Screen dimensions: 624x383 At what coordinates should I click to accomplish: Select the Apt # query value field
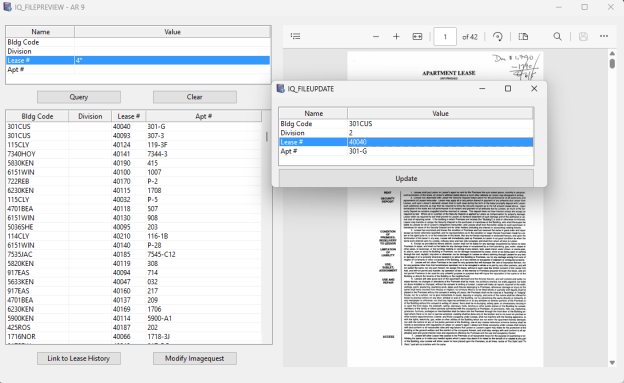[172, 70]
